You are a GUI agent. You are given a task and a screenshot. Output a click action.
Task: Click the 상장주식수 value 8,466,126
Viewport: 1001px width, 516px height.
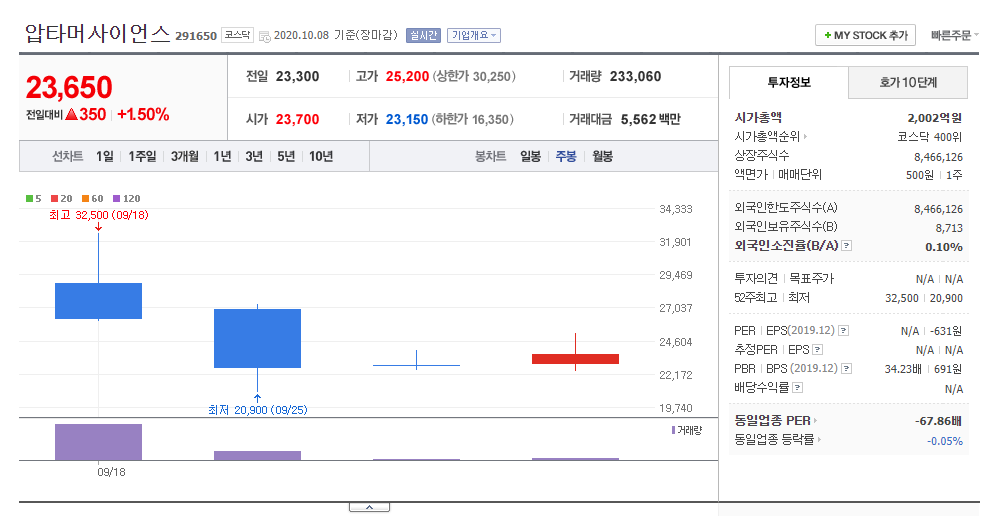point(938,157)
